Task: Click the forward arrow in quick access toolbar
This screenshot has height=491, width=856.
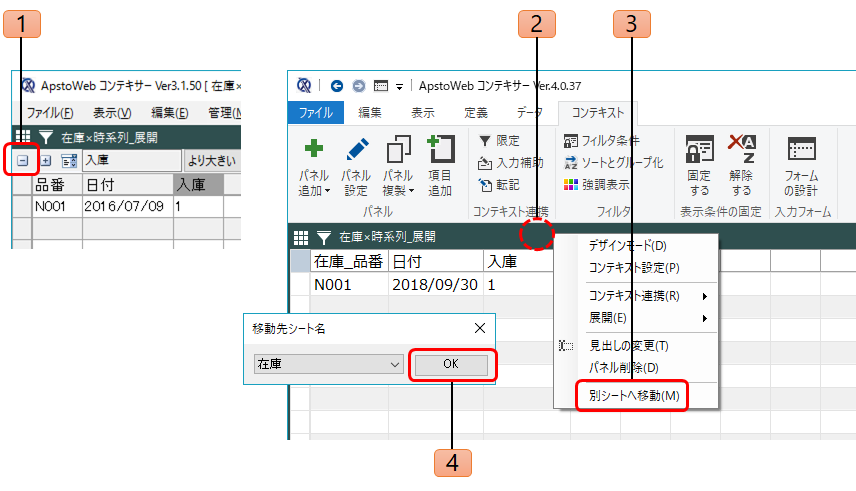Action: (x=358, y=86)
